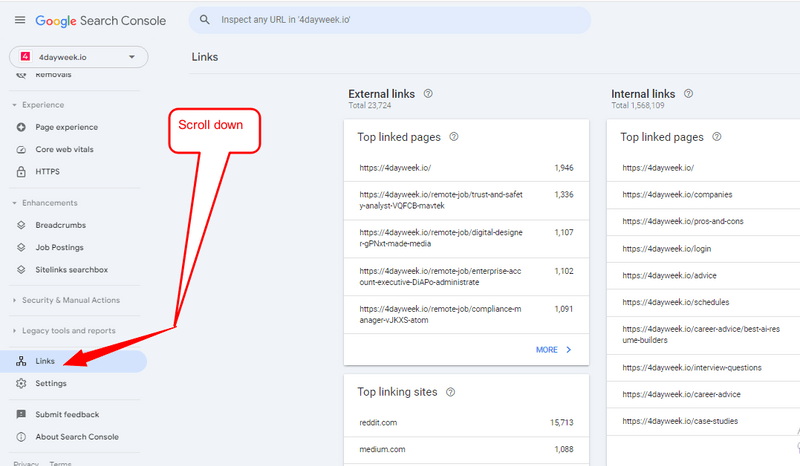Open the 4dayweek.io property dropdown
The height and width of the screenshot is (466, 800).
[x=79, y=57]
